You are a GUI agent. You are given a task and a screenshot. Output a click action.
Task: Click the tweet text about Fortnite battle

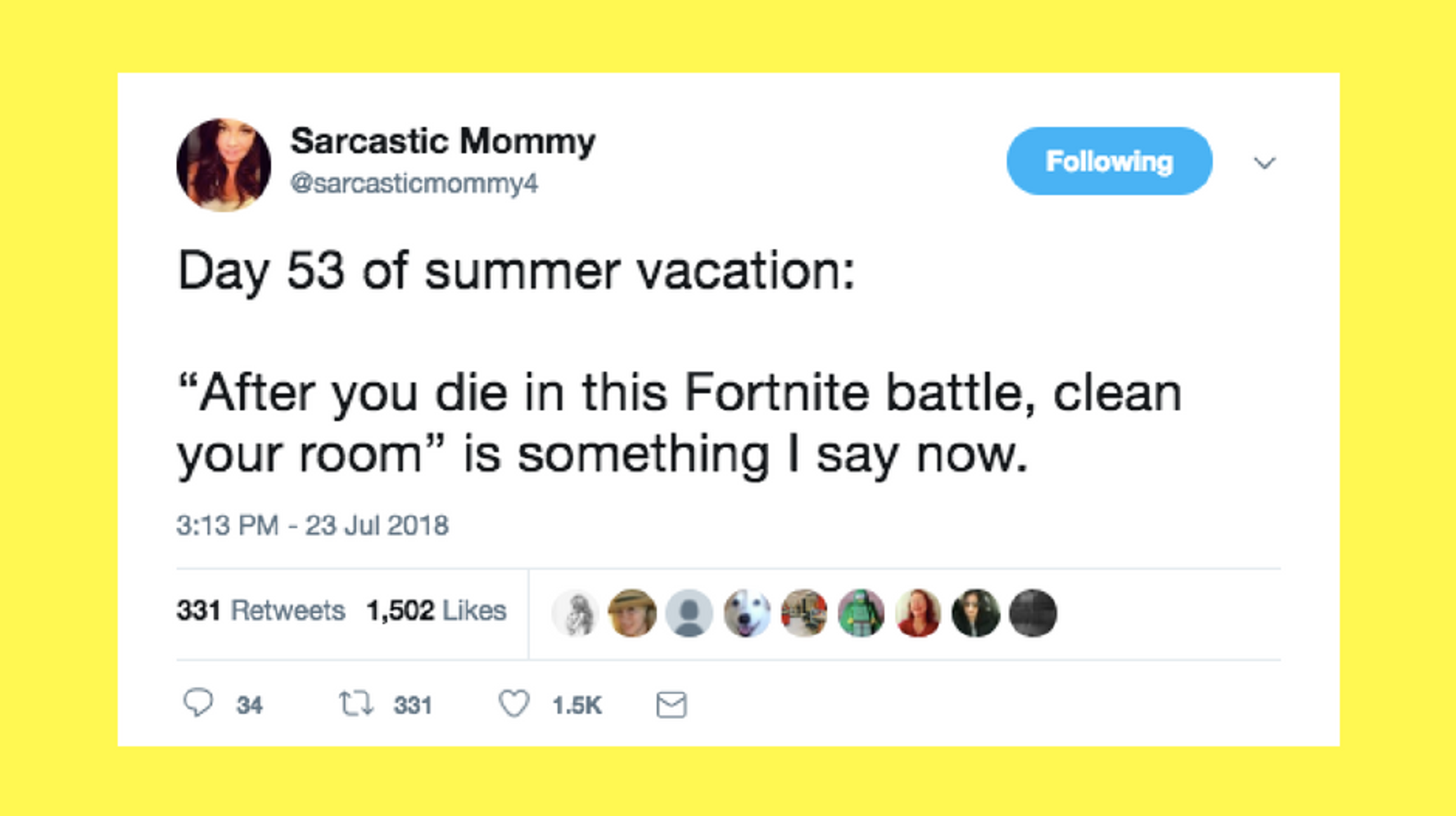pyautogui.click(x=680, y=422)
